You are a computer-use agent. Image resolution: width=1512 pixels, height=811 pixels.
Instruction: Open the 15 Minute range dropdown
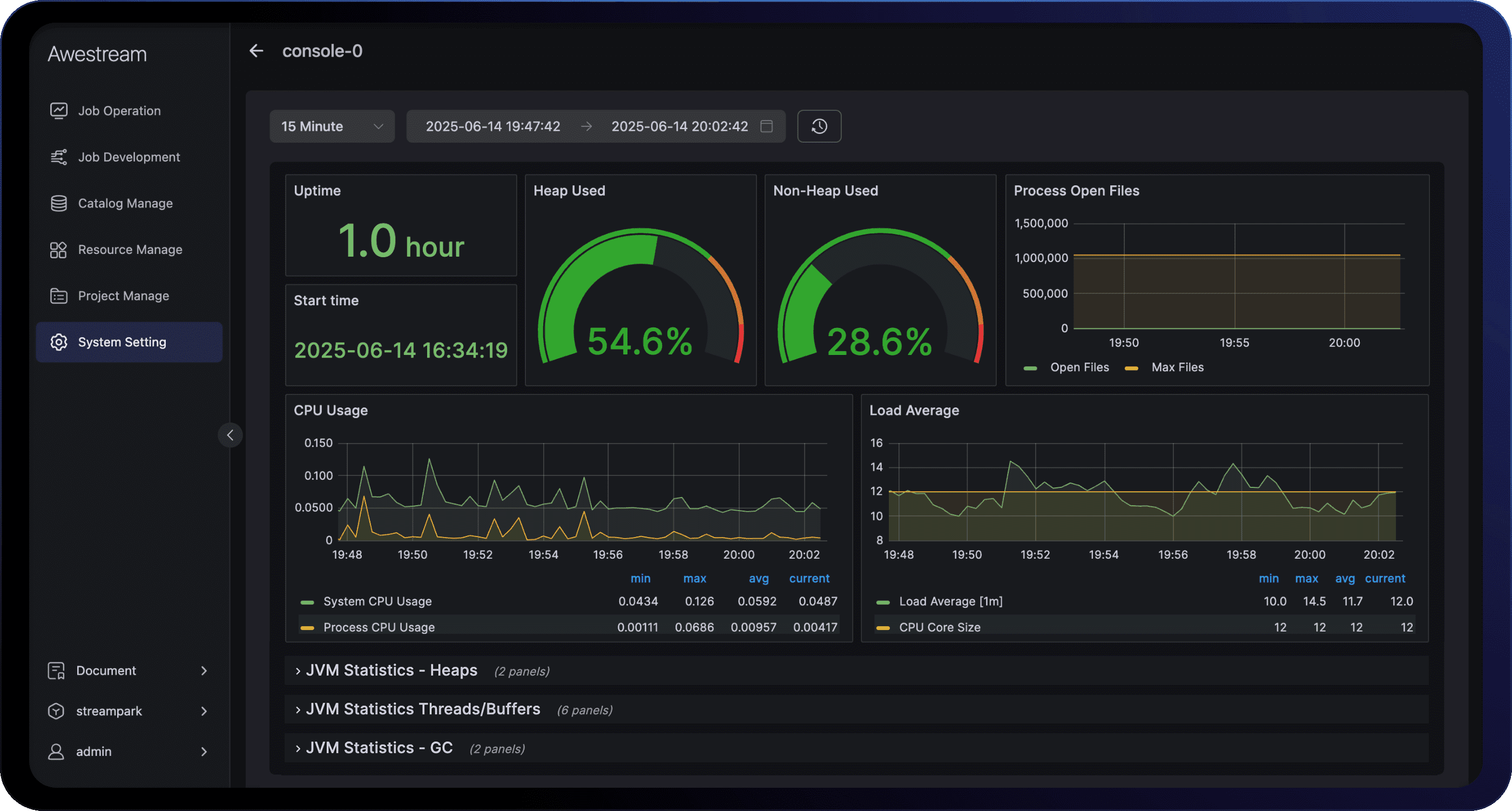[x=332, y=126]
